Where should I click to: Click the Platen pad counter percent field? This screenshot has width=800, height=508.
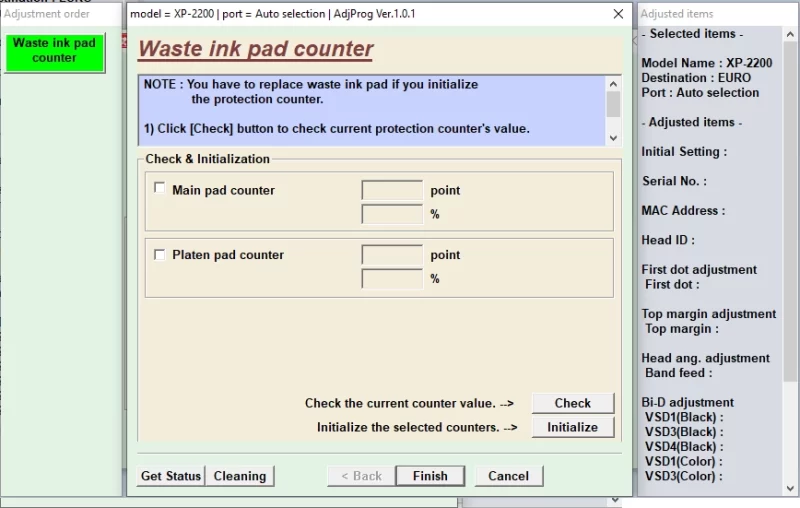coord(392,278)
